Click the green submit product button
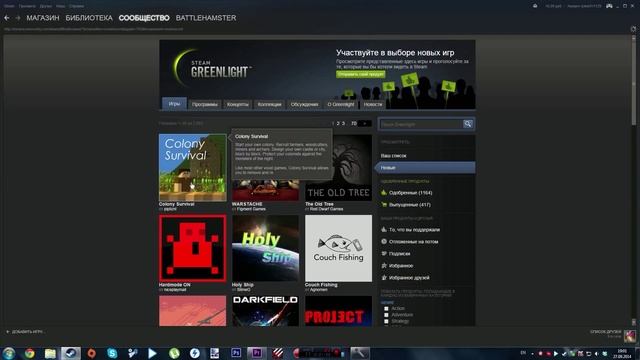 (x=361, y=74)
